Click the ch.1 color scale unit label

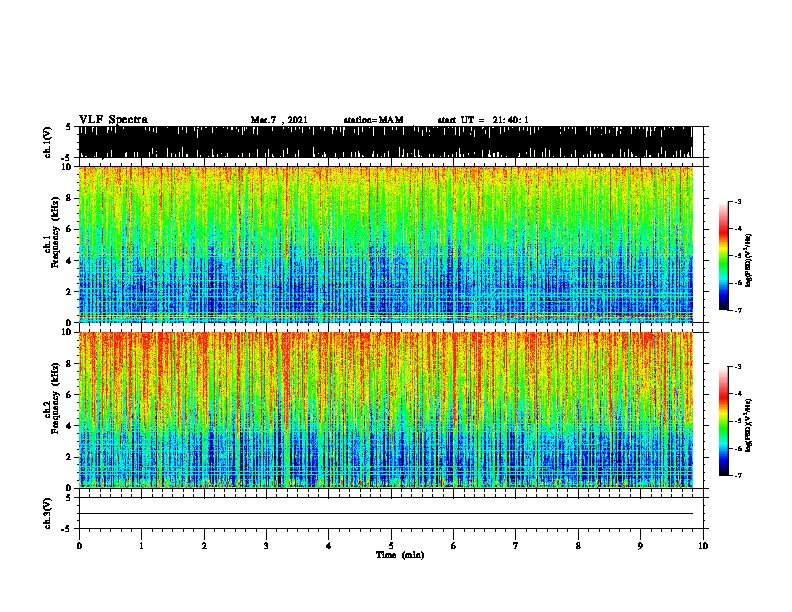click(x=748, y=260)
